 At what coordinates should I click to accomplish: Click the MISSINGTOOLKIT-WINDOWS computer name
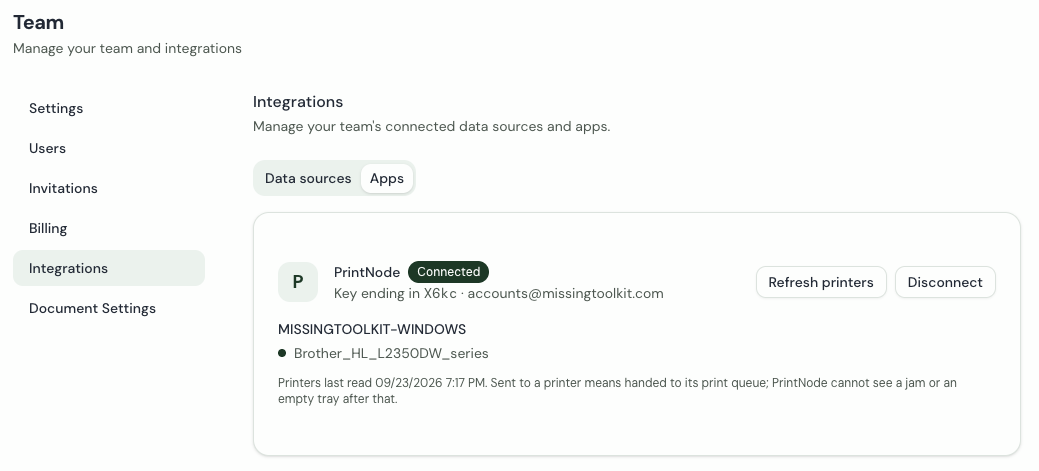coord(372,329)
